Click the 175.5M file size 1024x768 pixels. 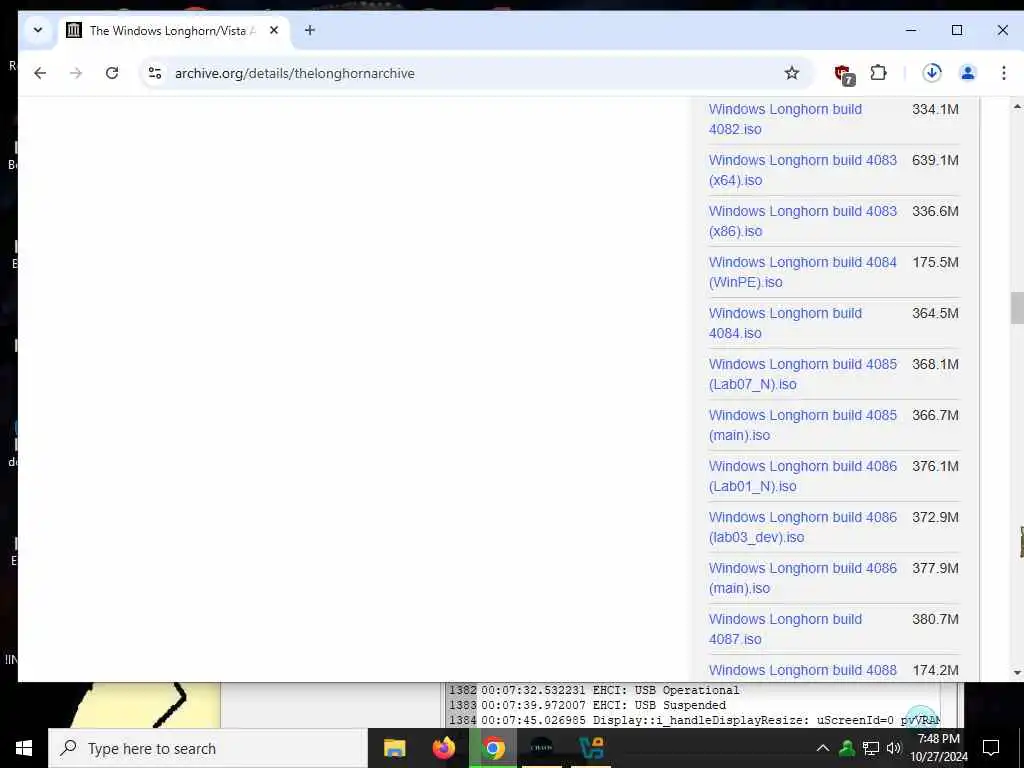click(935, 262)
